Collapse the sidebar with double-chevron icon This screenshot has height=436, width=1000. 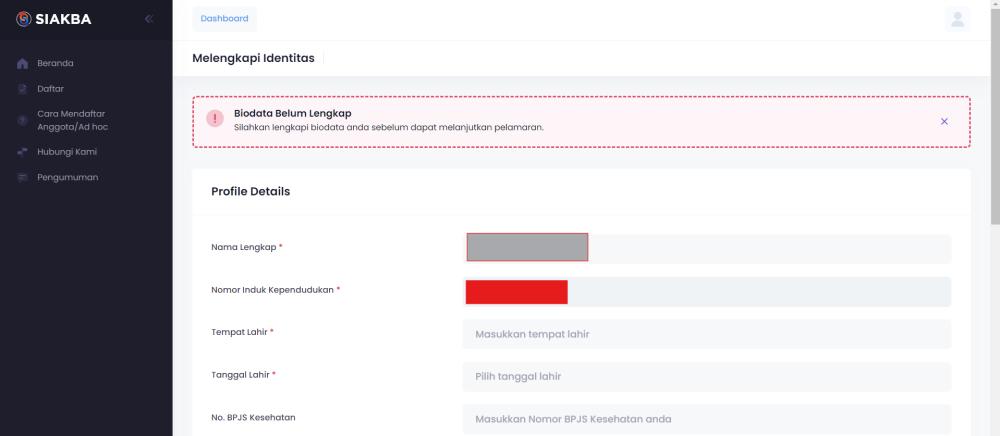149,19
